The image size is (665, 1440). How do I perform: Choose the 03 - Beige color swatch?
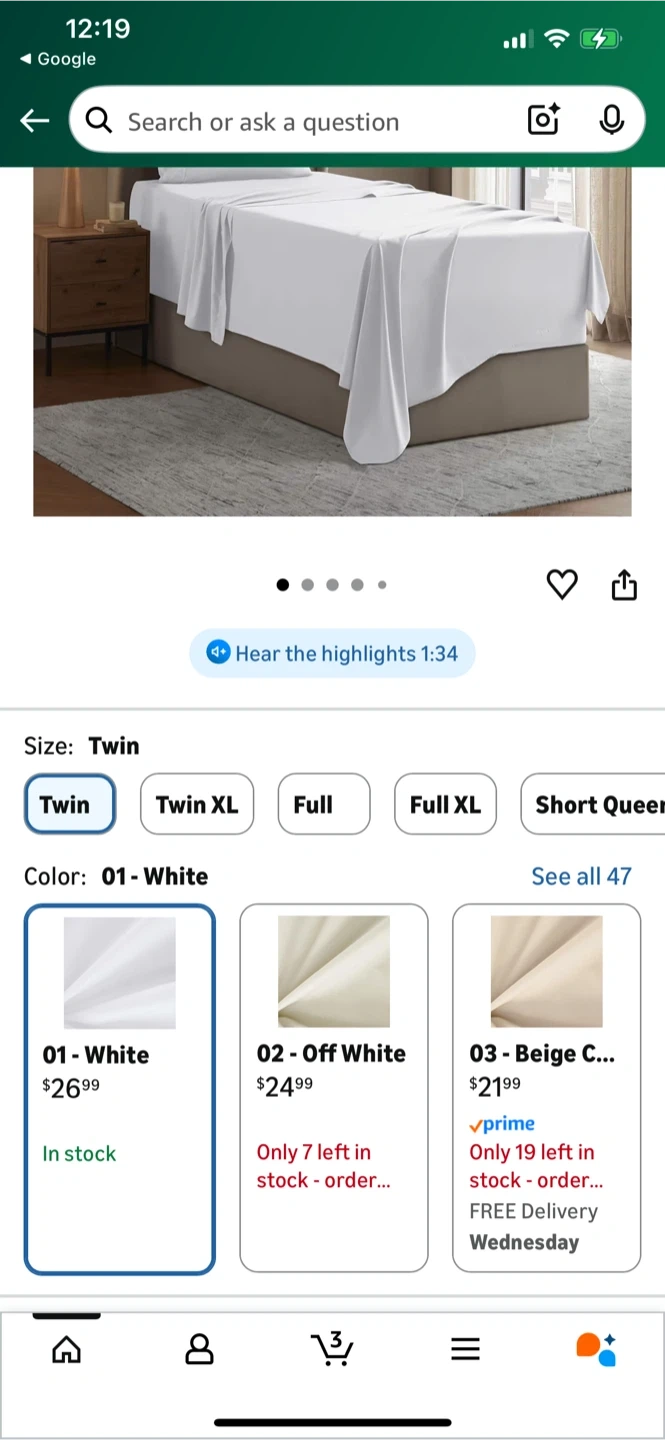point(547,1088)
